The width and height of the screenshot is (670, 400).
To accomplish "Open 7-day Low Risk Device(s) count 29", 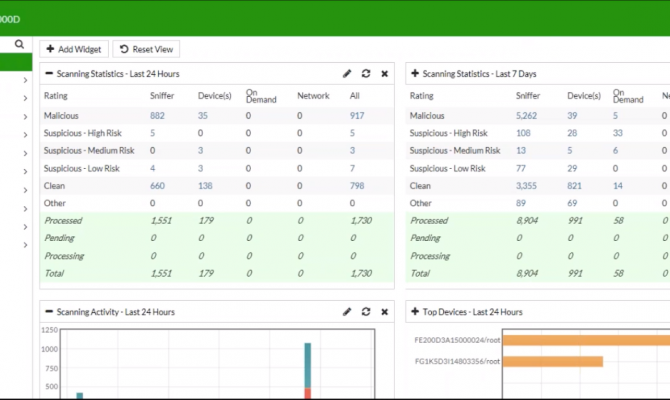I will [x=572, y=168].
